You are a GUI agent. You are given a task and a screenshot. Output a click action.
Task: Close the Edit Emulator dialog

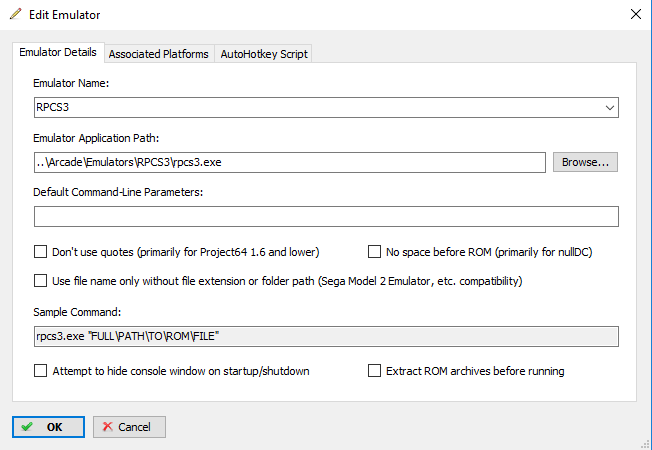(x=635, y=14)
